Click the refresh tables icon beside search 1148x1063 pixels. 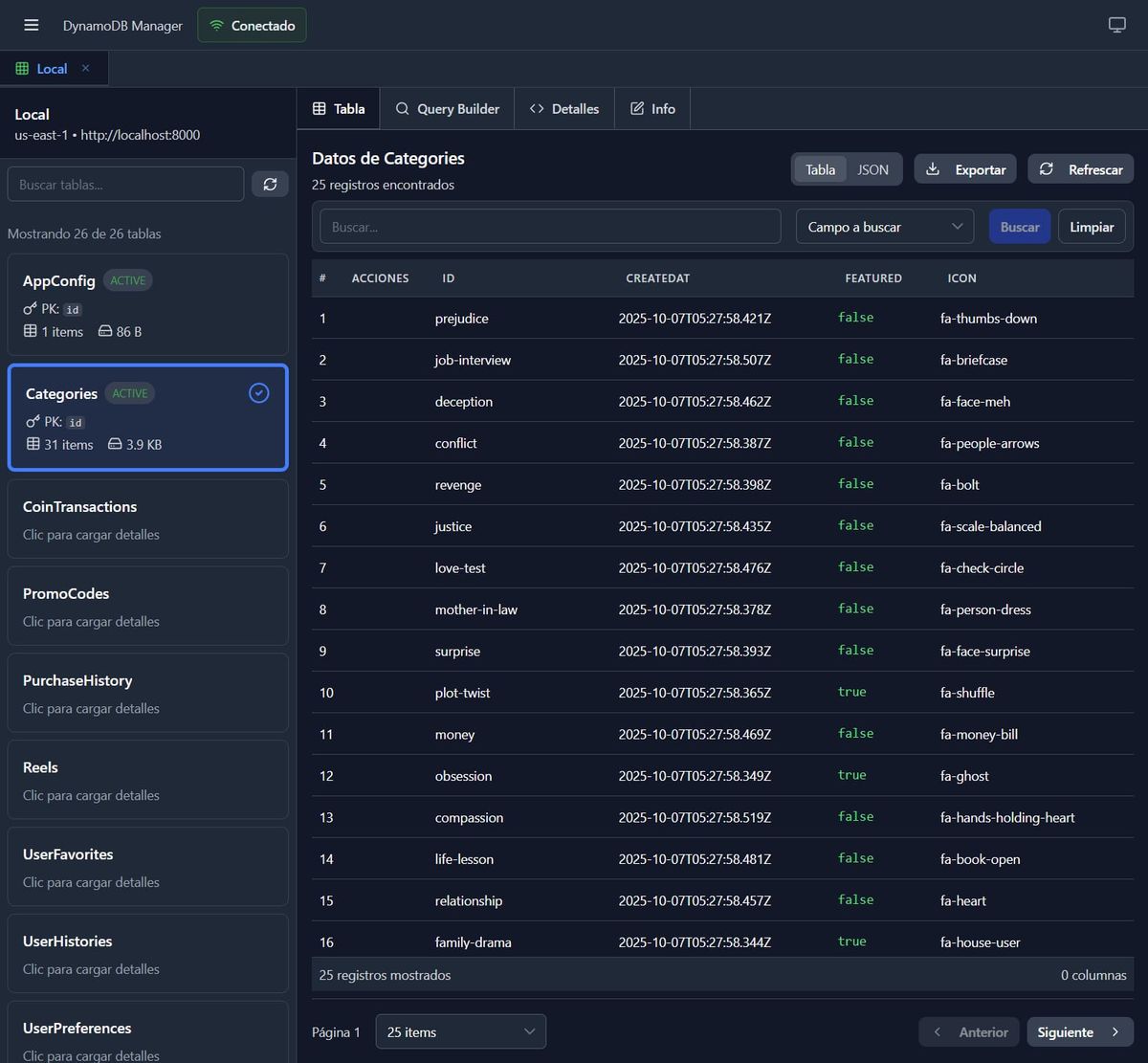(x=270, y=184)
